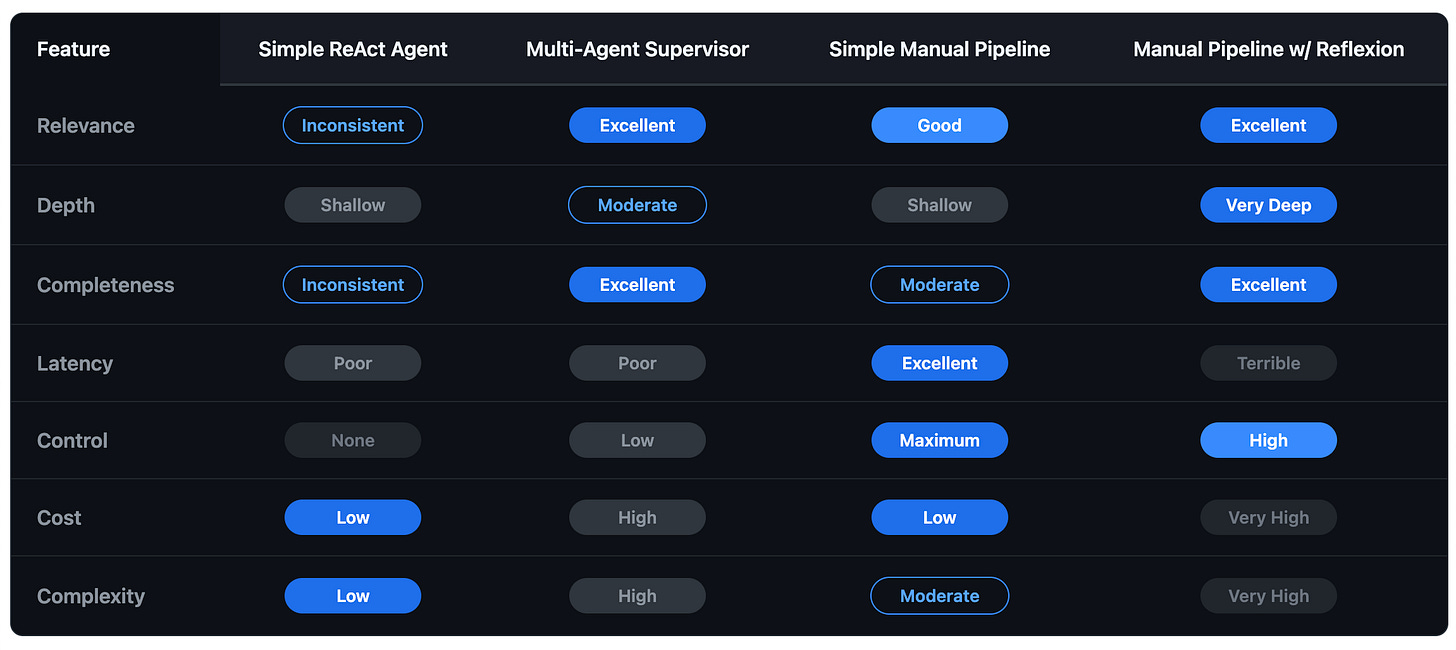Screen dimensions: 1456x650
Task: Click the Simple Manual Pipeline column header
Action: pyautogui.click(x=939, y=49)
